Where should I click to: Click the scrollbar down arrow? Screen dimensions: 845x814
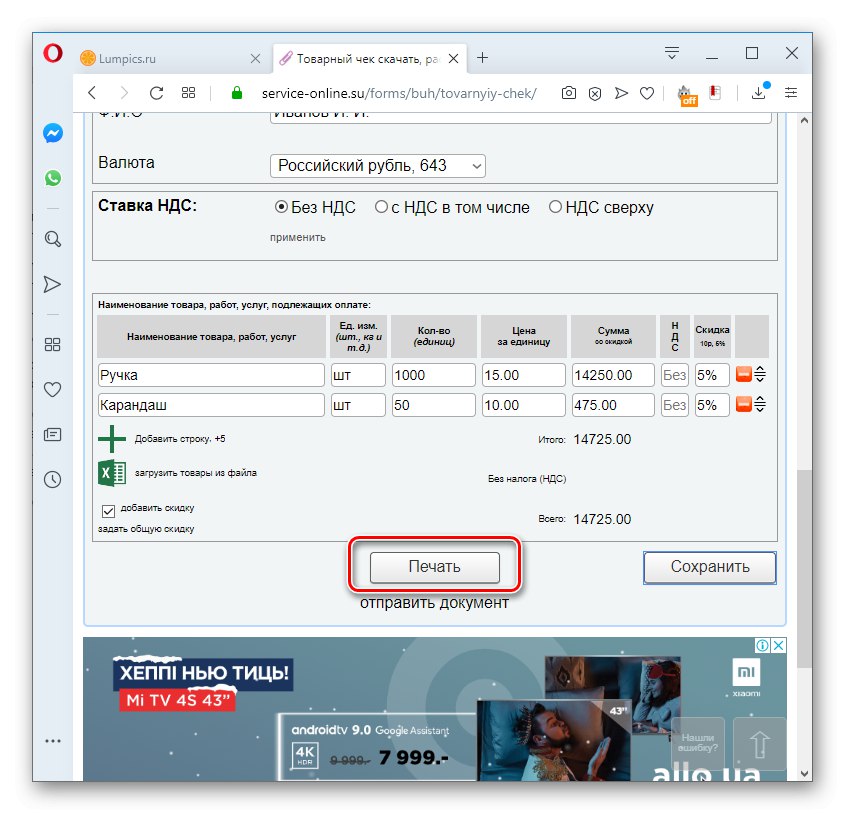point(804,774)
